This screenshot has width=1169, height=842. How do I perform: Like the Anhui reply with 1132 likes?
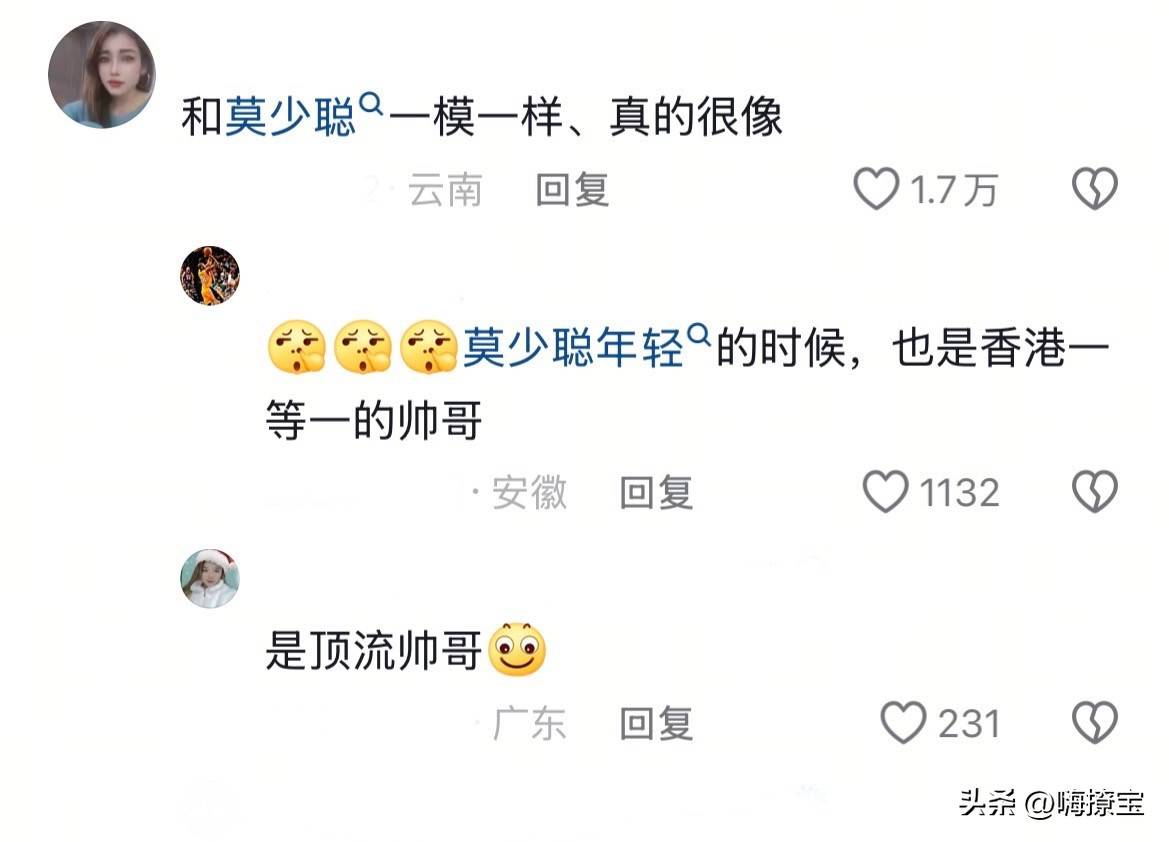coord(885,491)
